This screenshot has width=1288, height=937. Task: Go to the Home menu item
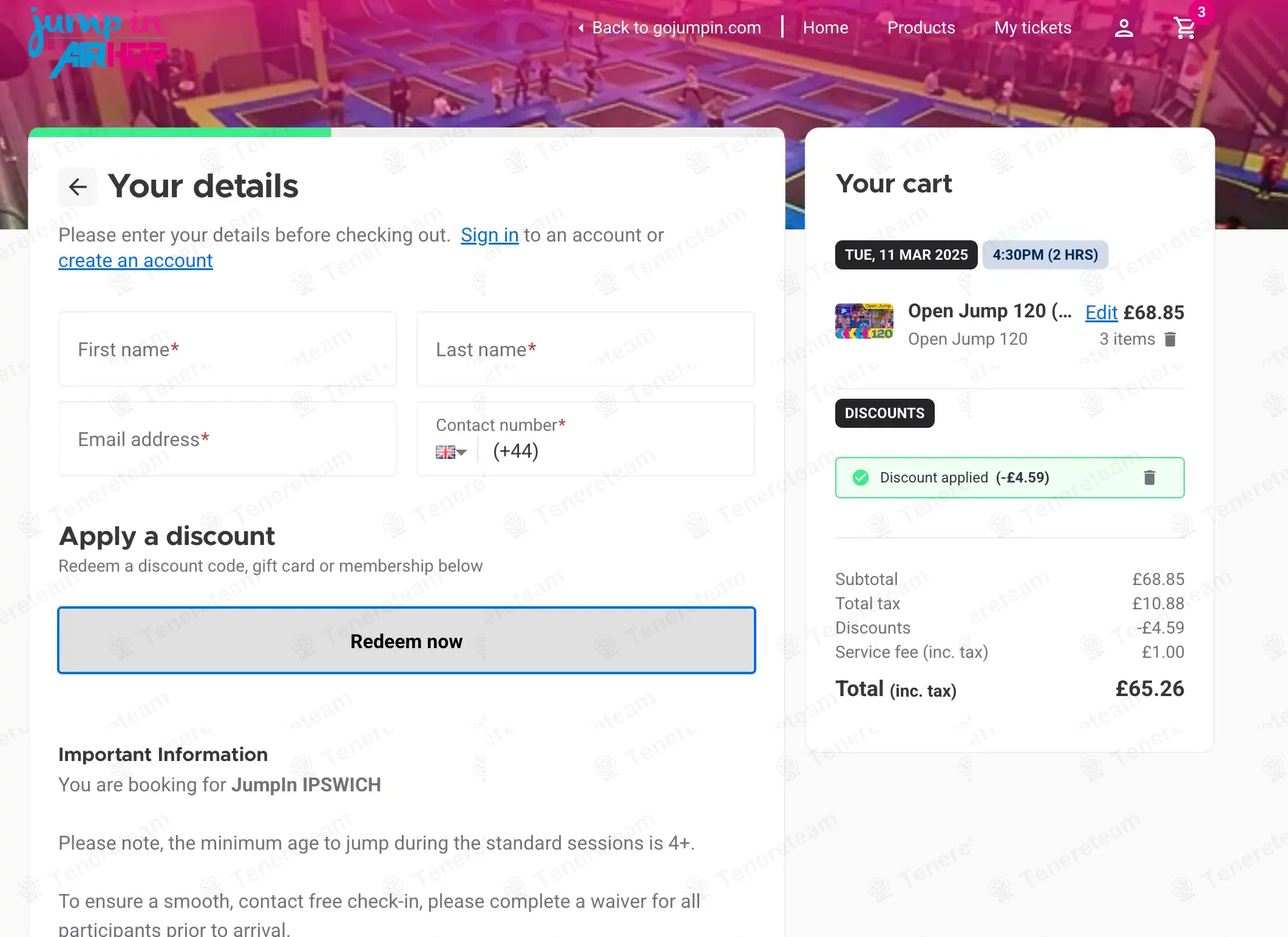(x=825, y=28)
